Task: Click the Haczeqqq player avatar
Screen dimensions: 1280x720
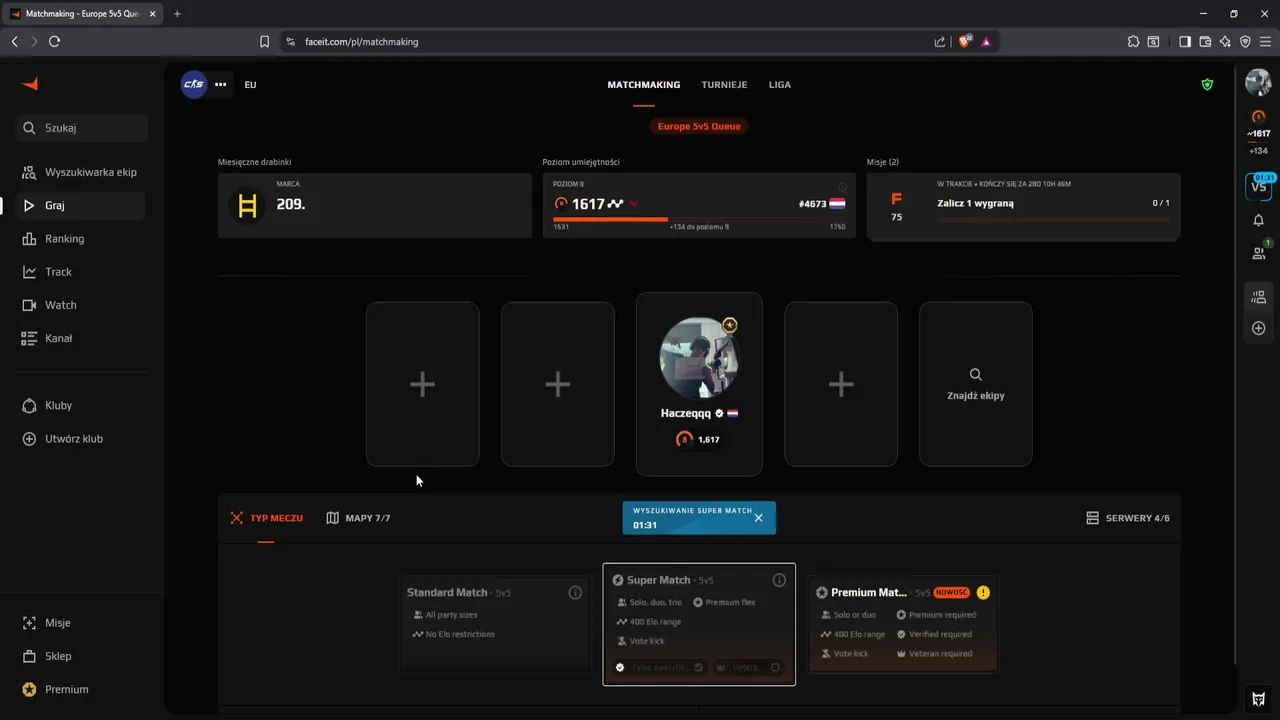Action: coord(699,358)
